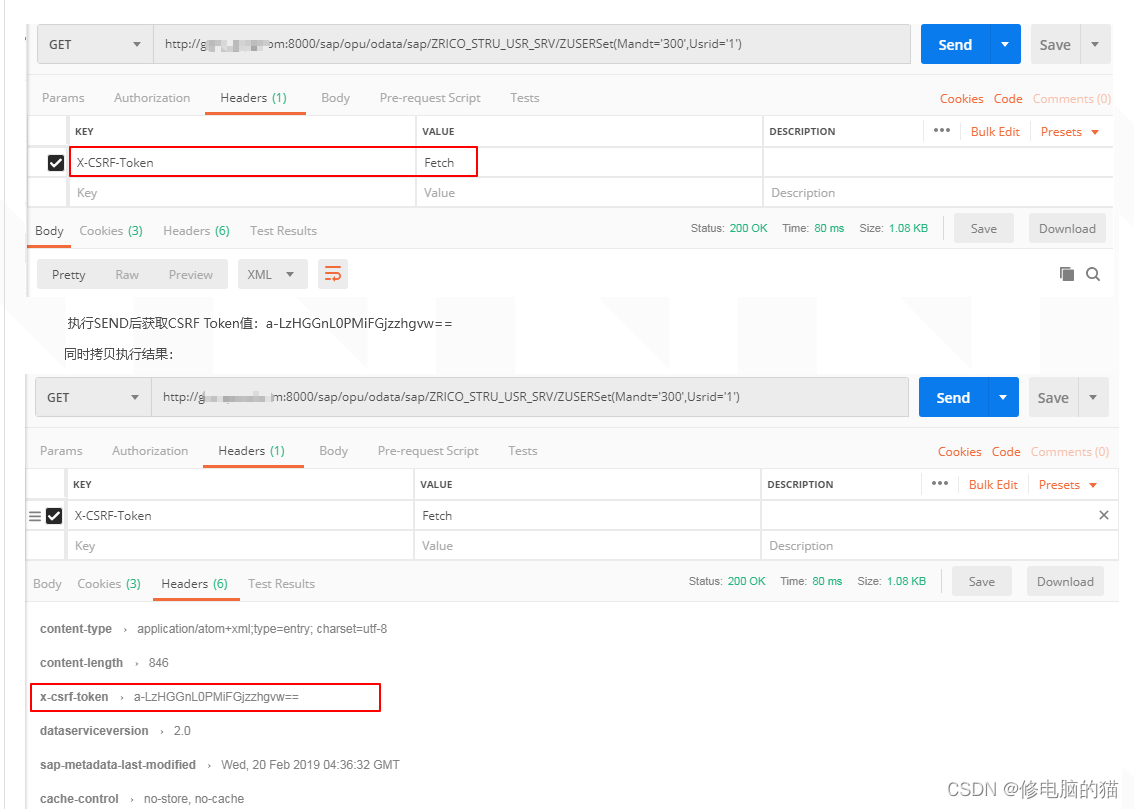Toggle line wrapping in the response viewer
The height and width of the screenshot is (809, 1134).
click(333, 273)
